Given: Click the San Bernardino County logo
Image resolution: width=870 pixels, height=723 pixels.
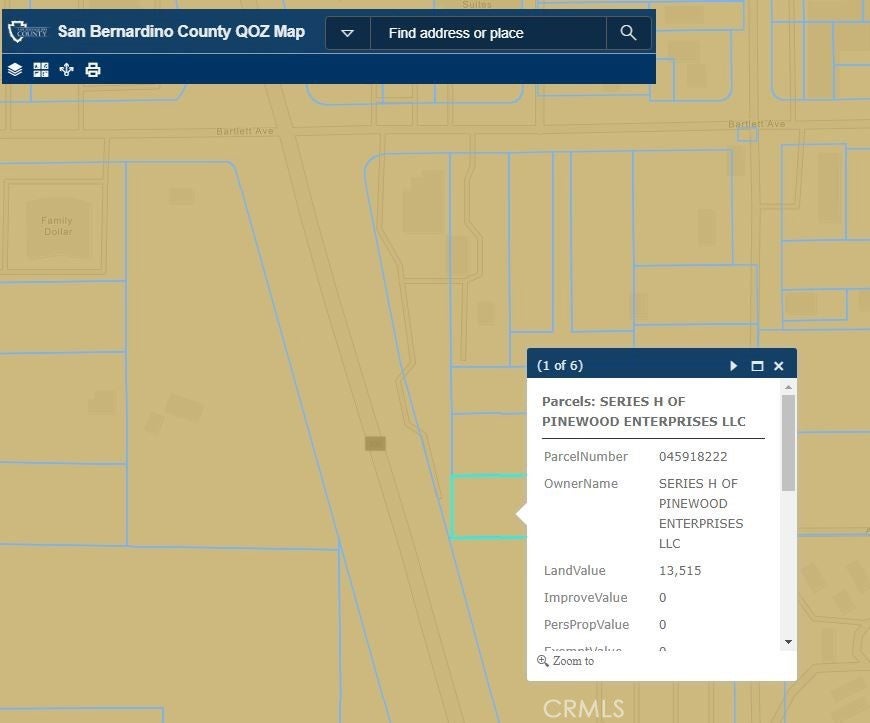Looking at the screenshot, I should tap(27, 32).
